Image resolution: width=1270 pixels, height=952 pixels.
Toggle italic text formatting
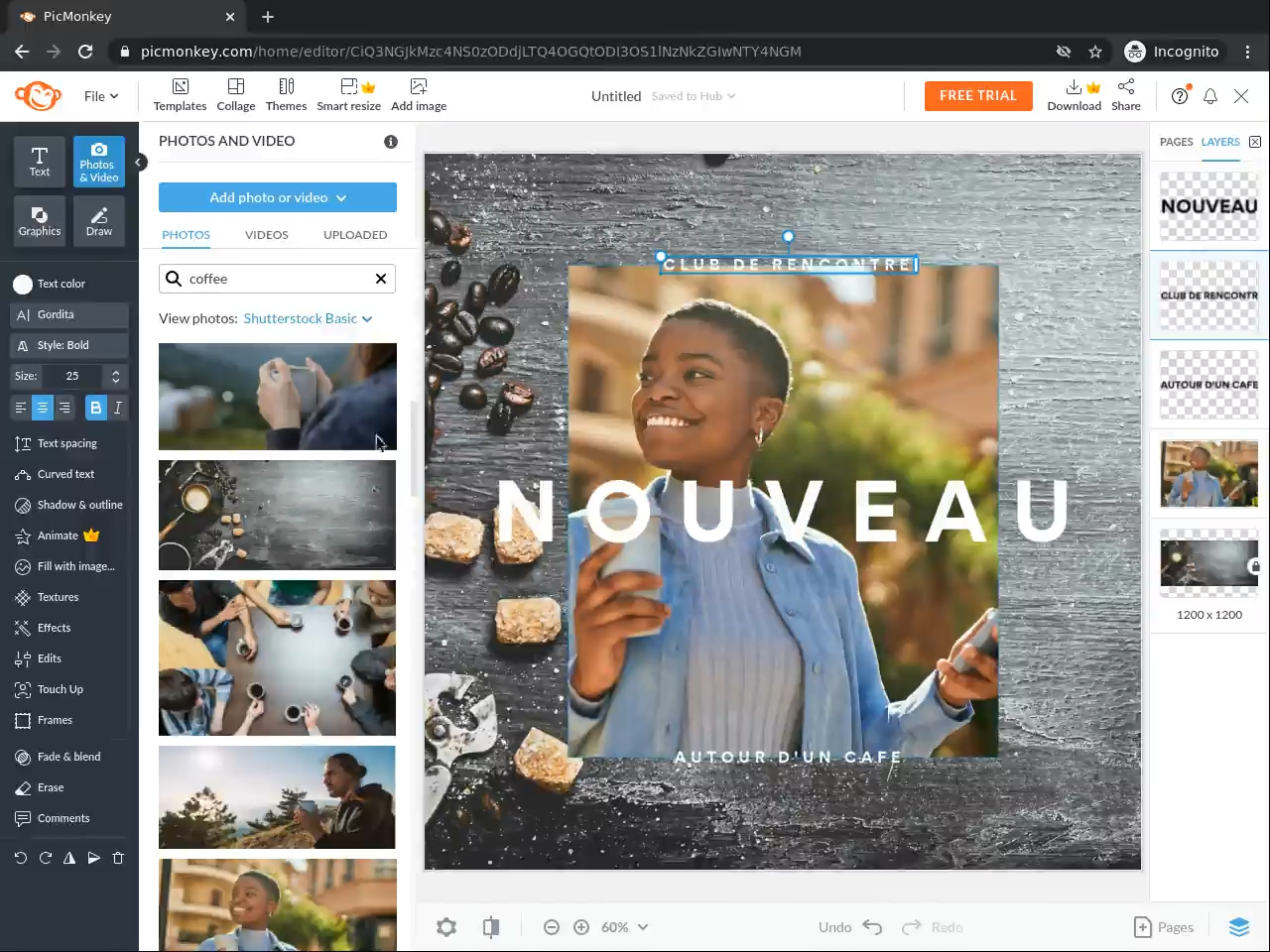pyautogui.click(x=118, y=407)
